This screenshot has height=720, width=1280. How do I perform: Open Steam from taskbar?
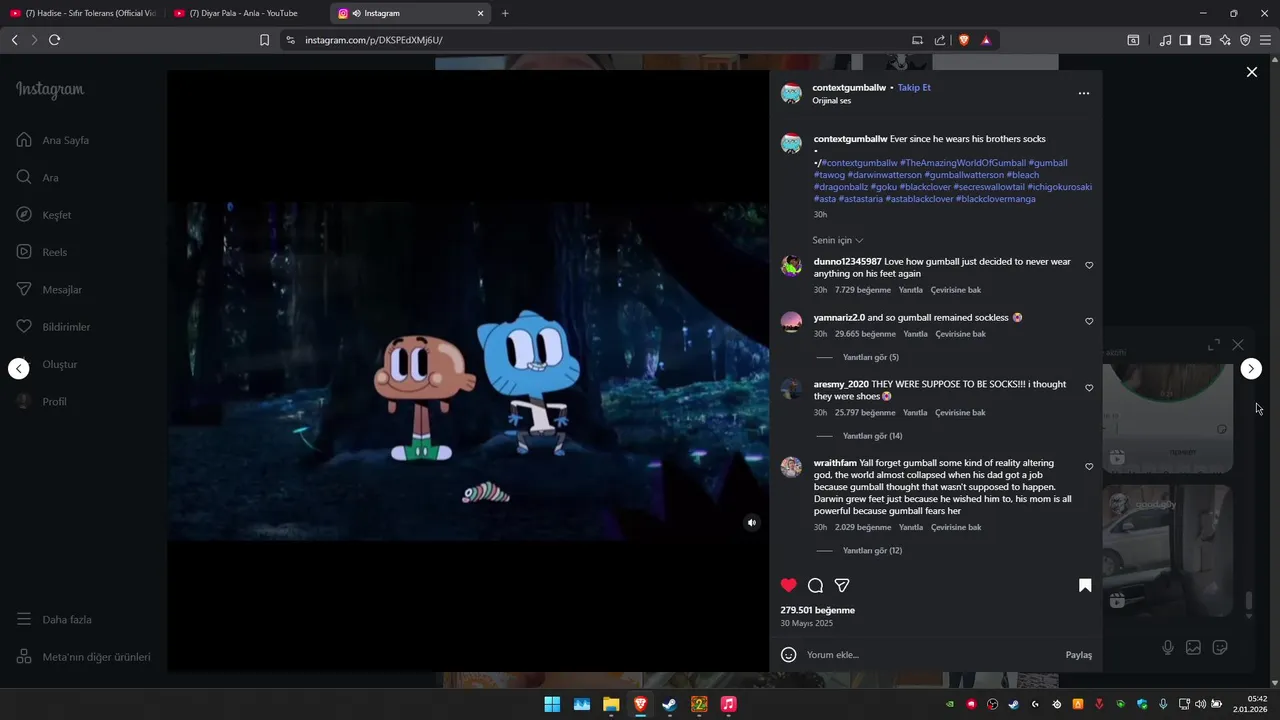(x=669, y=704)
